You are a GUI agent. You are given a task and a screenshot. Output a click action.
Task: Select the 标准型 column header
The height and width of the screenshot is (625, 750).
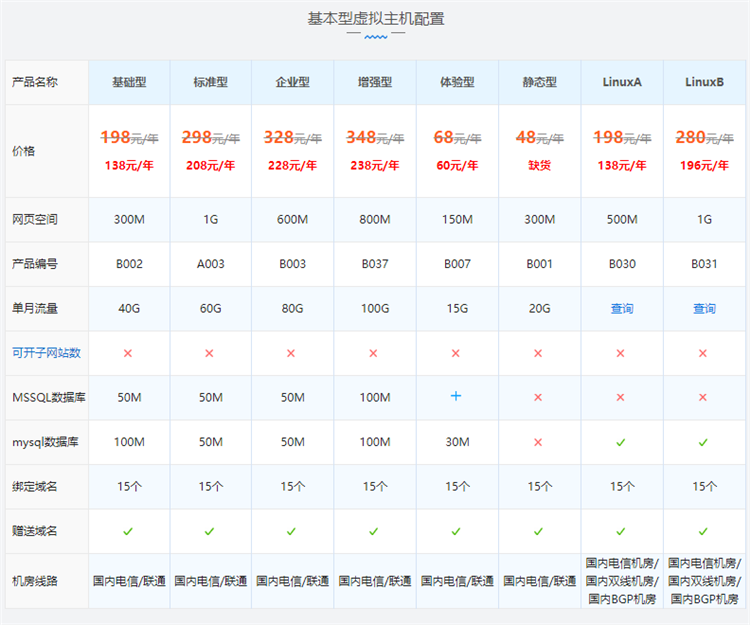(210, 82)
